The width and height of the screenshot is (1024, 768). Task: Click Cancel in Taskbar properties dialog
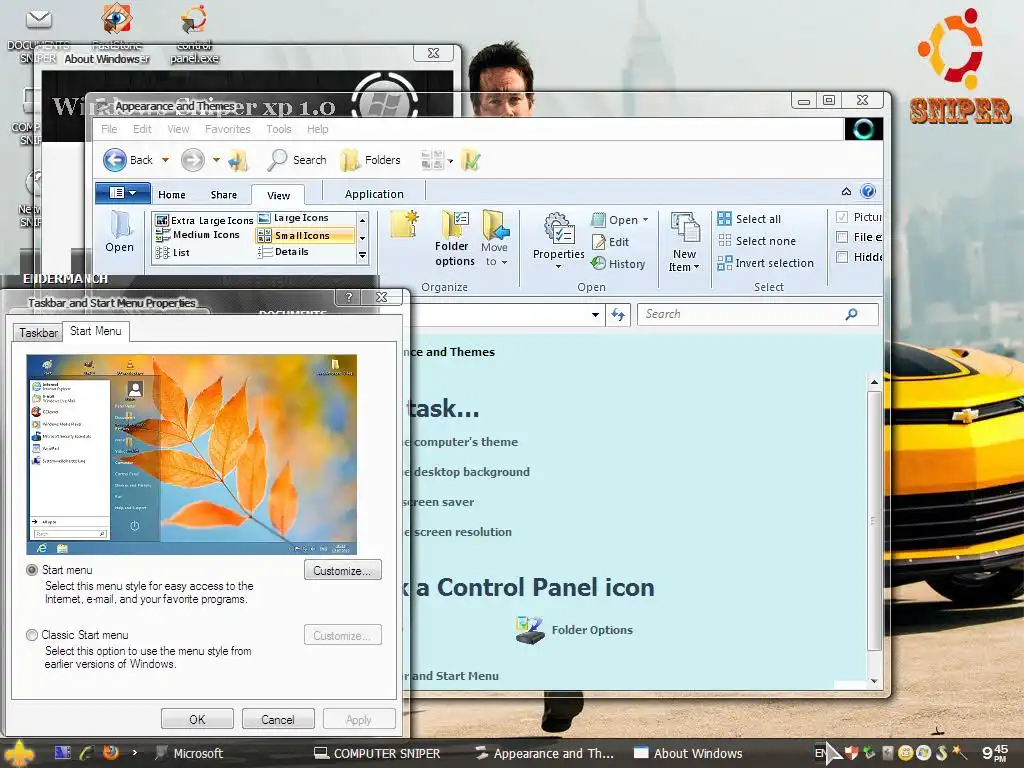click(278, 719)
